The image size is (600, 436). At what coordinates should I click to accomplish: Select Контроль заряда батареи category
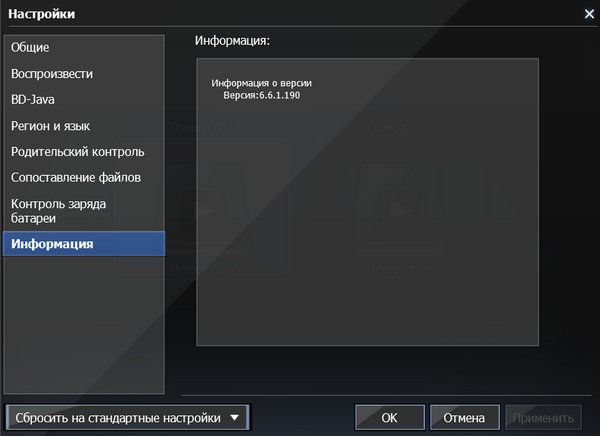(84, 211)
